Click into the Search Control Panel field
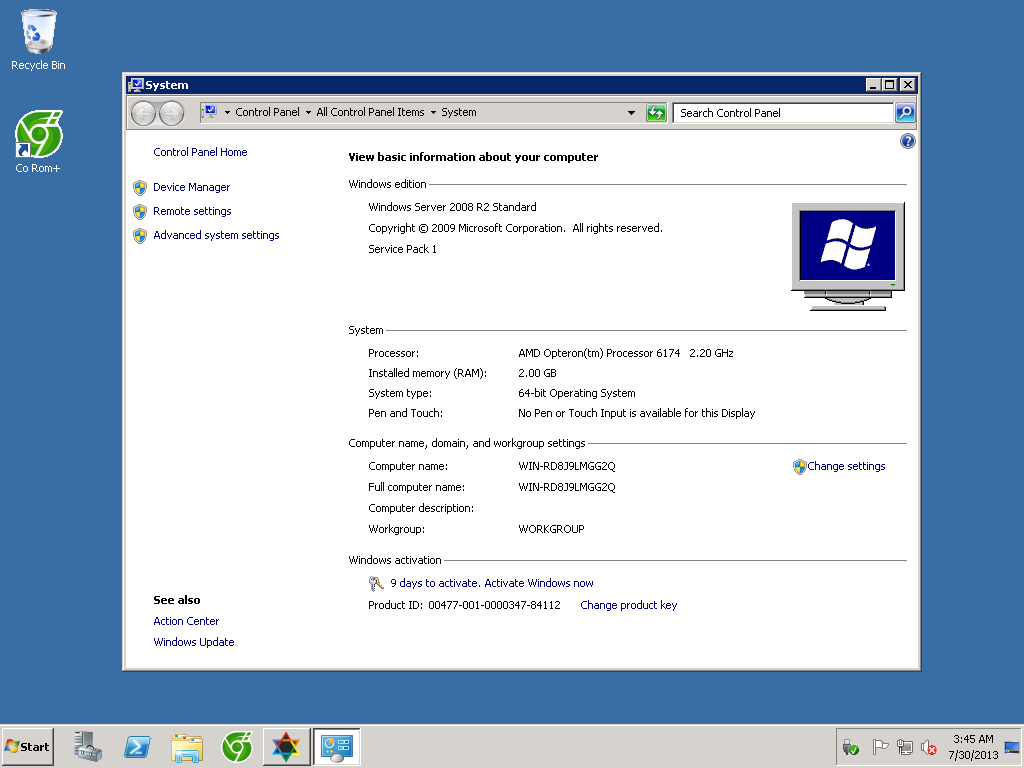The width and height of the screenshot is (1024, 768). (782, 113)
